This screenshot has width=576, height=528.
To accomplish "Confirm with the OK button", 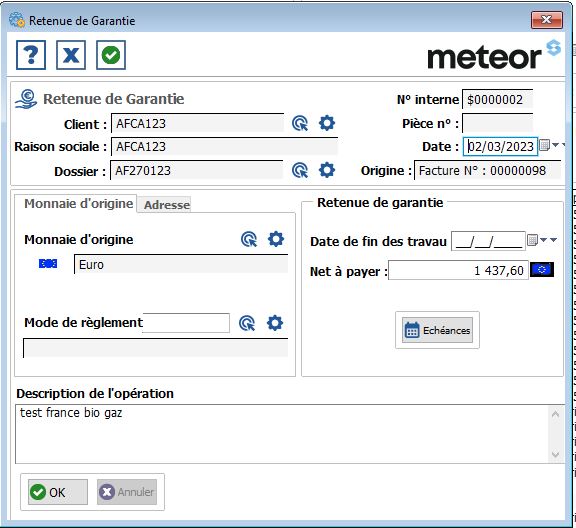I will tap(58, 492).
